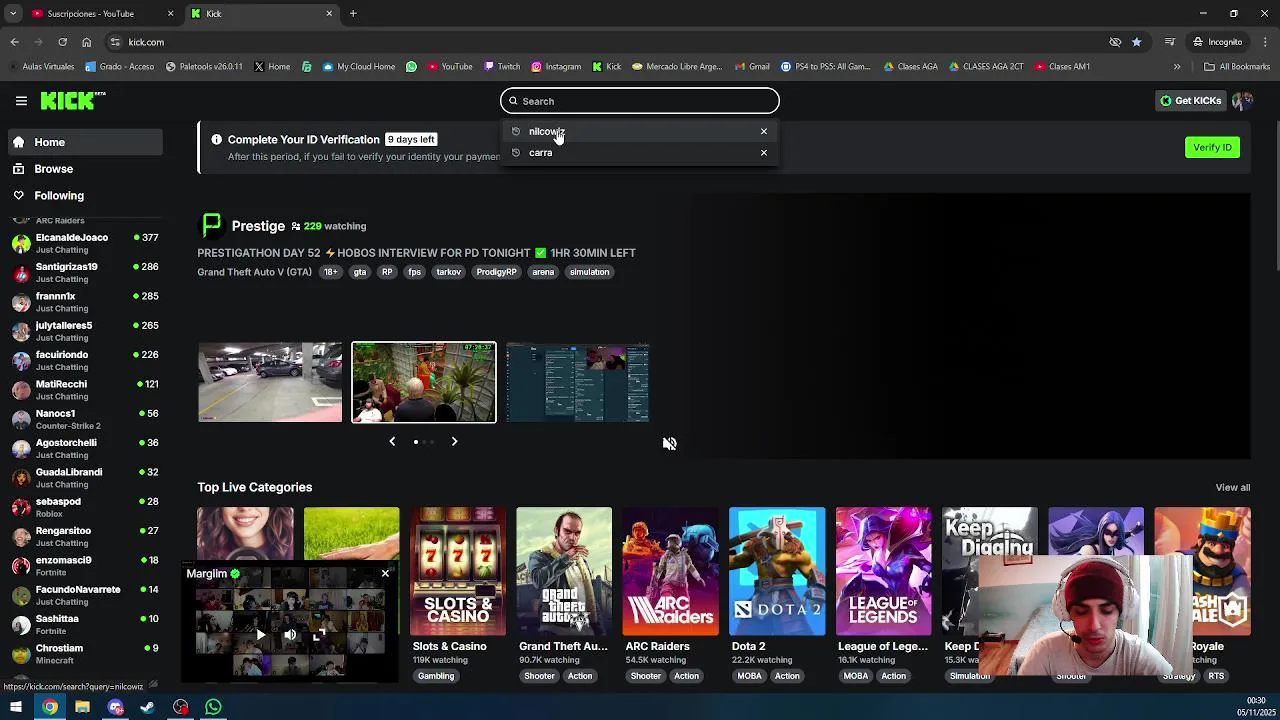Viewport: 1280px width, 720px height.
Task: Open WhatsApp in taskbar
Action: [213, 707]
